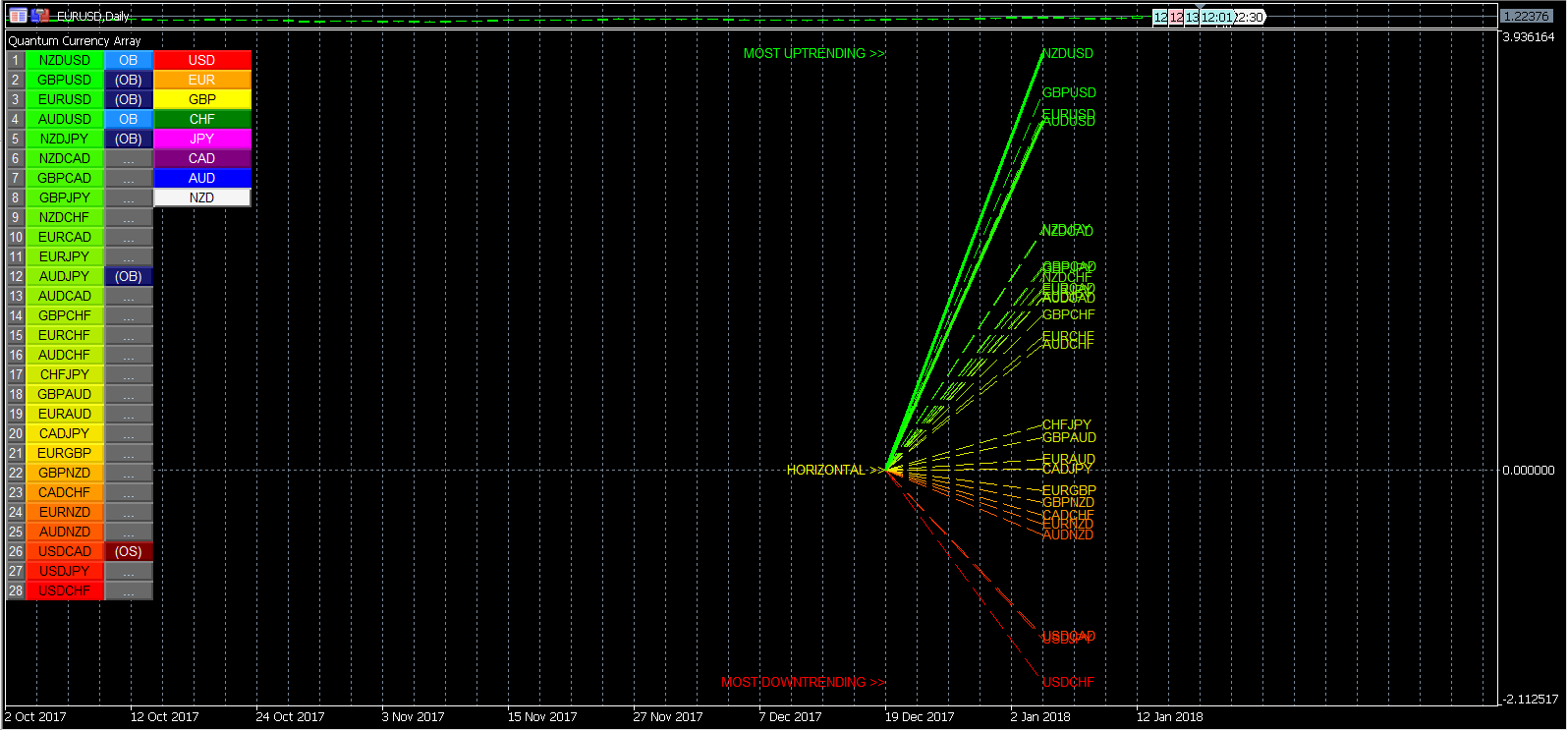Enable the green CHF currency filter
Image resolution: width=1568 pixels, height=730 pixels.
pyautogui.click(x=201, y=119)
